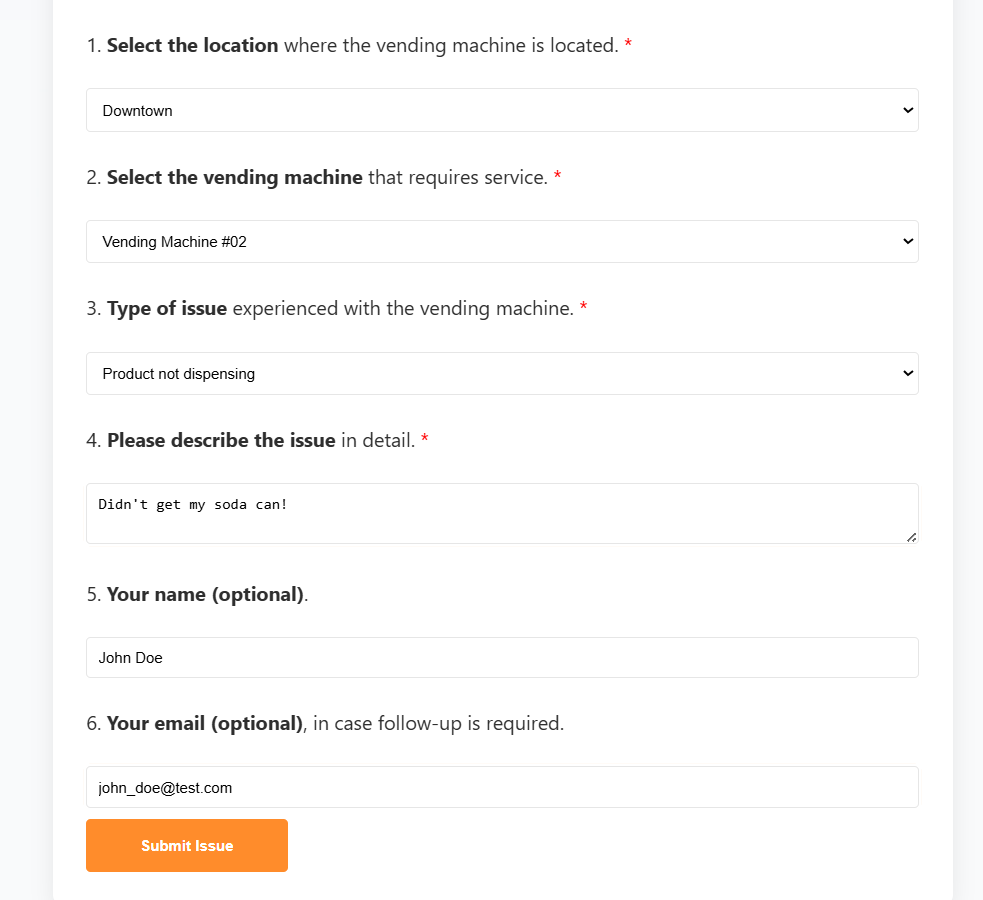Click the red asterisk next to question 2
The height and width of the screenshot is (900, 983).
tap(557, 177)
